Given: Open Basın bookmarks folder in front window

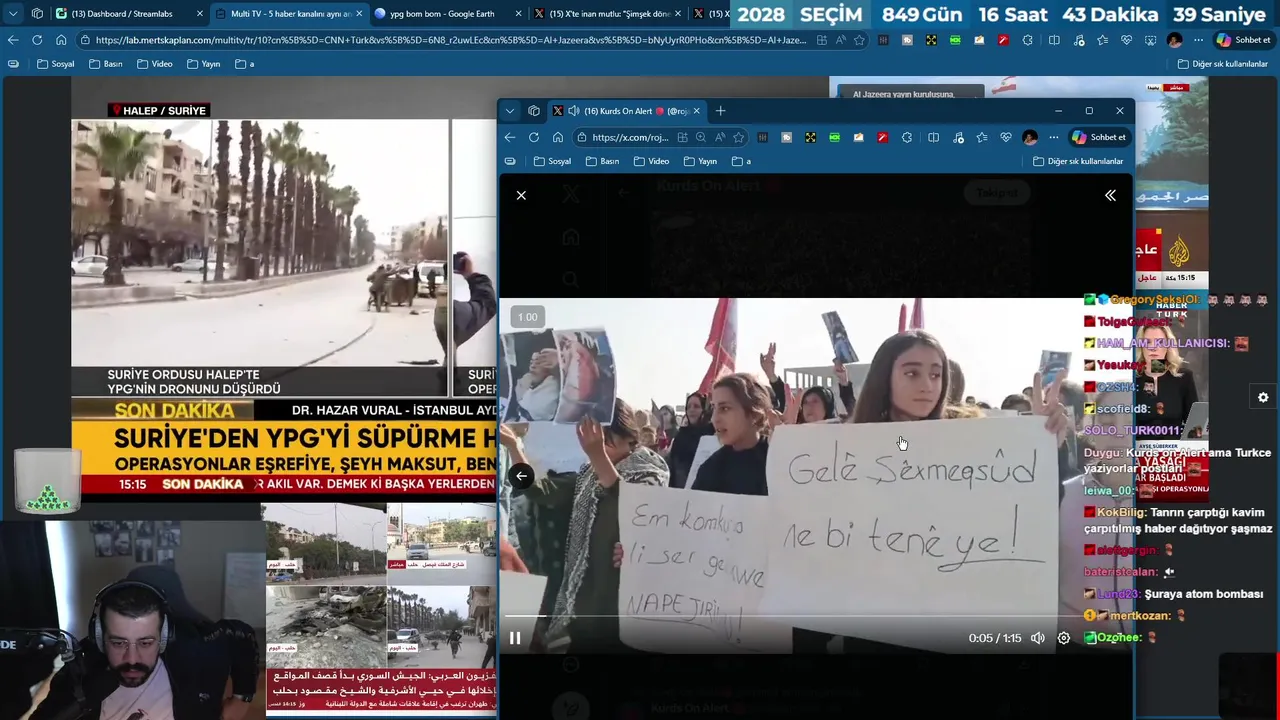Looking at the screenshot, I should (x=602, y=161).
